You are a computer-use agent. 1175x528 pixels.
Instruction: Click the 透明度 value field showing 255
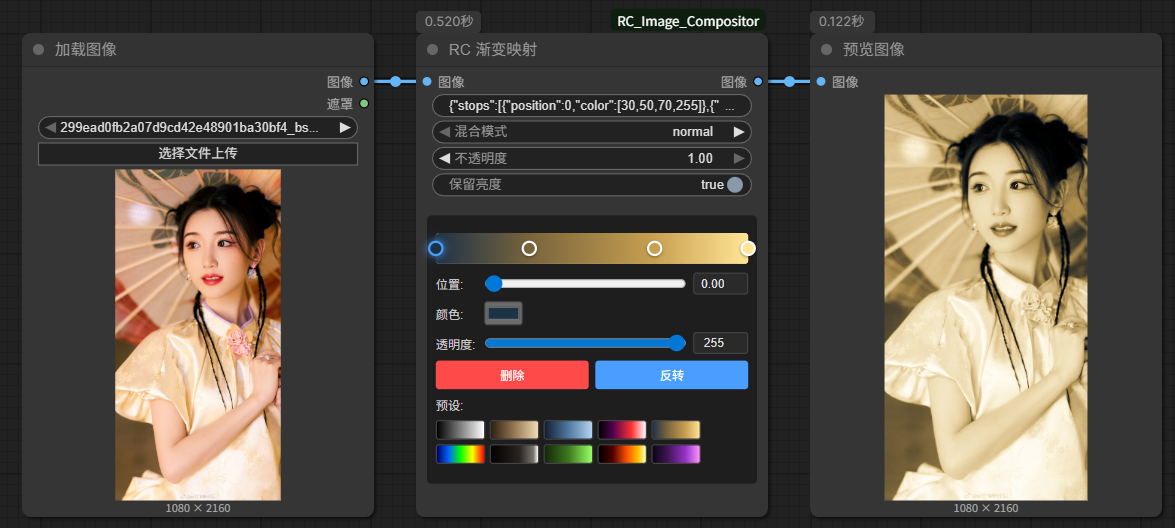coord(720,343)
